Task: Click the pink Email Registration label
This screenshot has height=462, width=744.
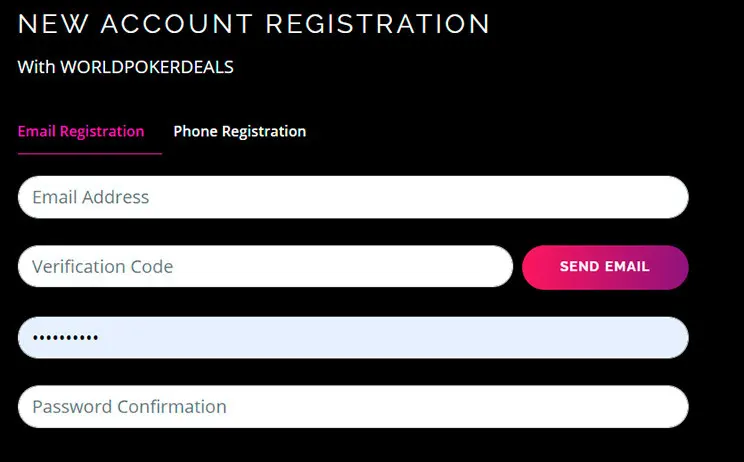Action: (x=81, y=132)
